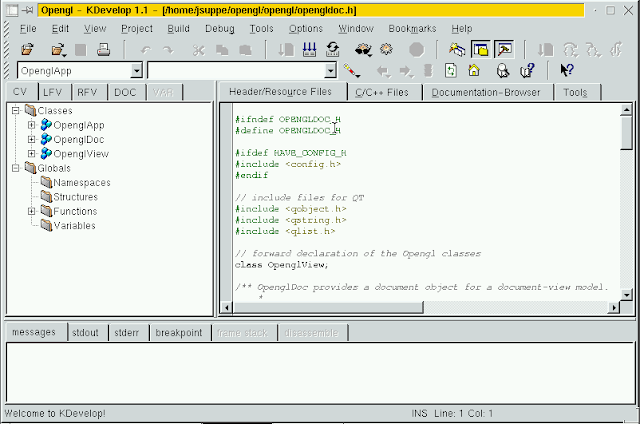This screenshot has height=424, width=640.
Task: Switch to the Documentation-Browser tab
Action: click(x=486, y=93)
